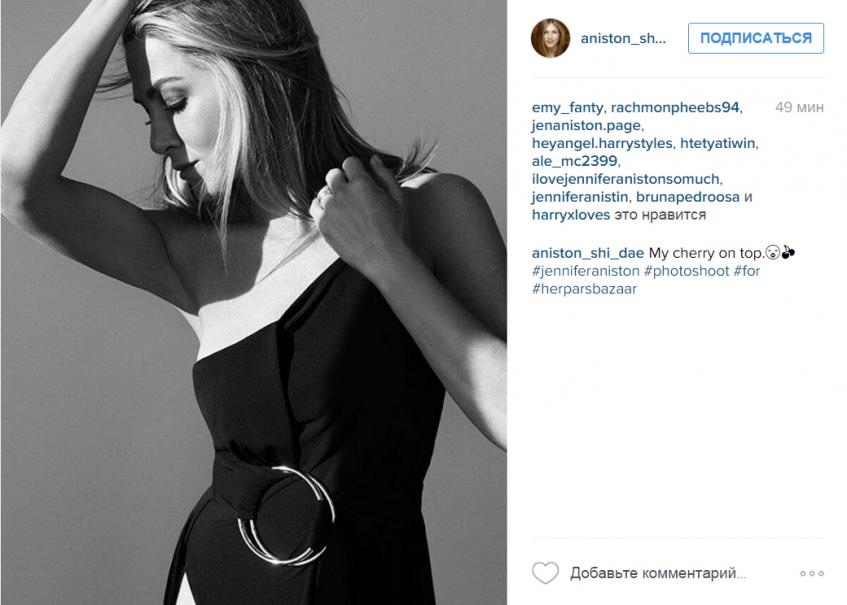This screenshot has height=605, width=847.
Task: Open the aniston_sh... username in the header
Action: pos(623,38)
